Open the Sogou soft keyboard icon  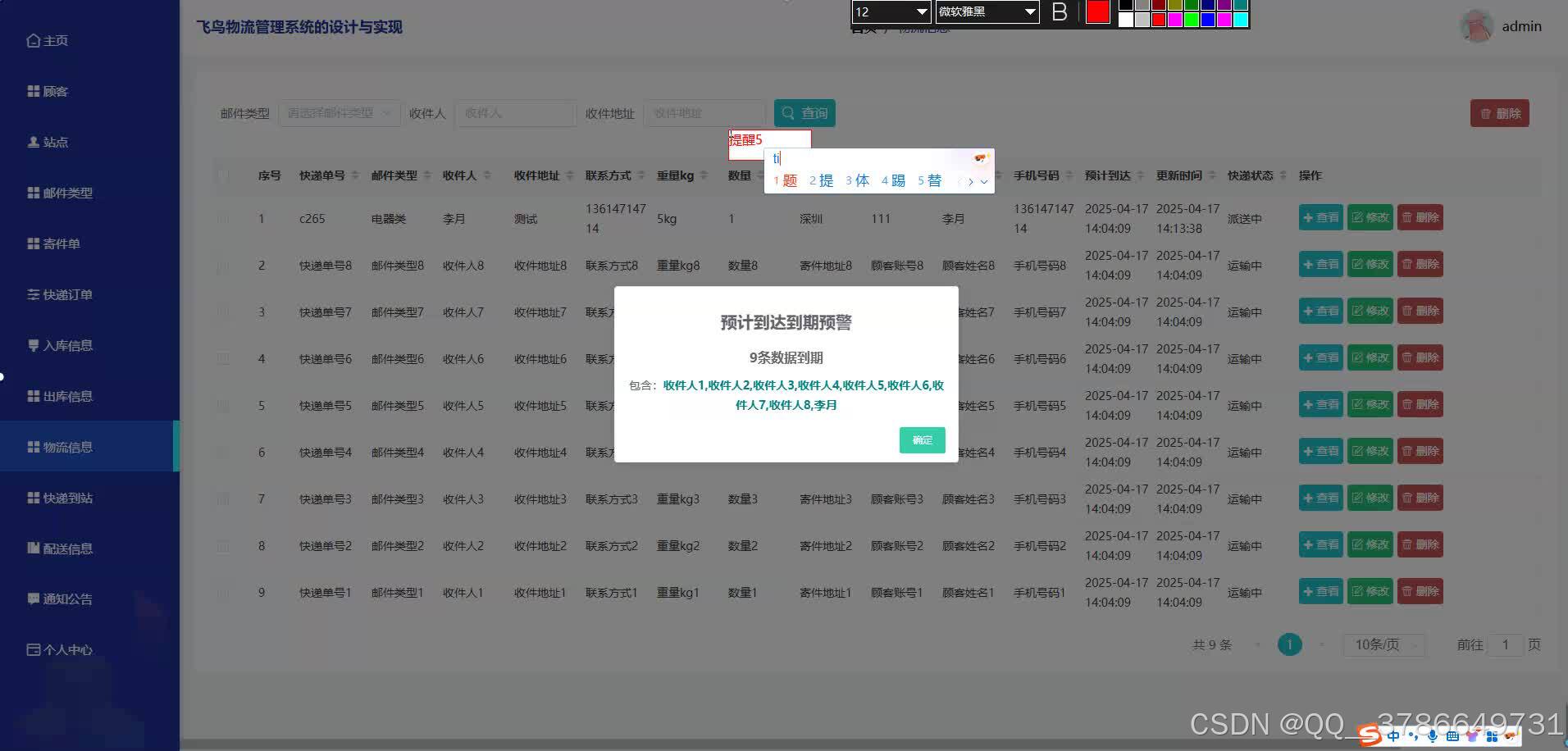coord(1452,736)
